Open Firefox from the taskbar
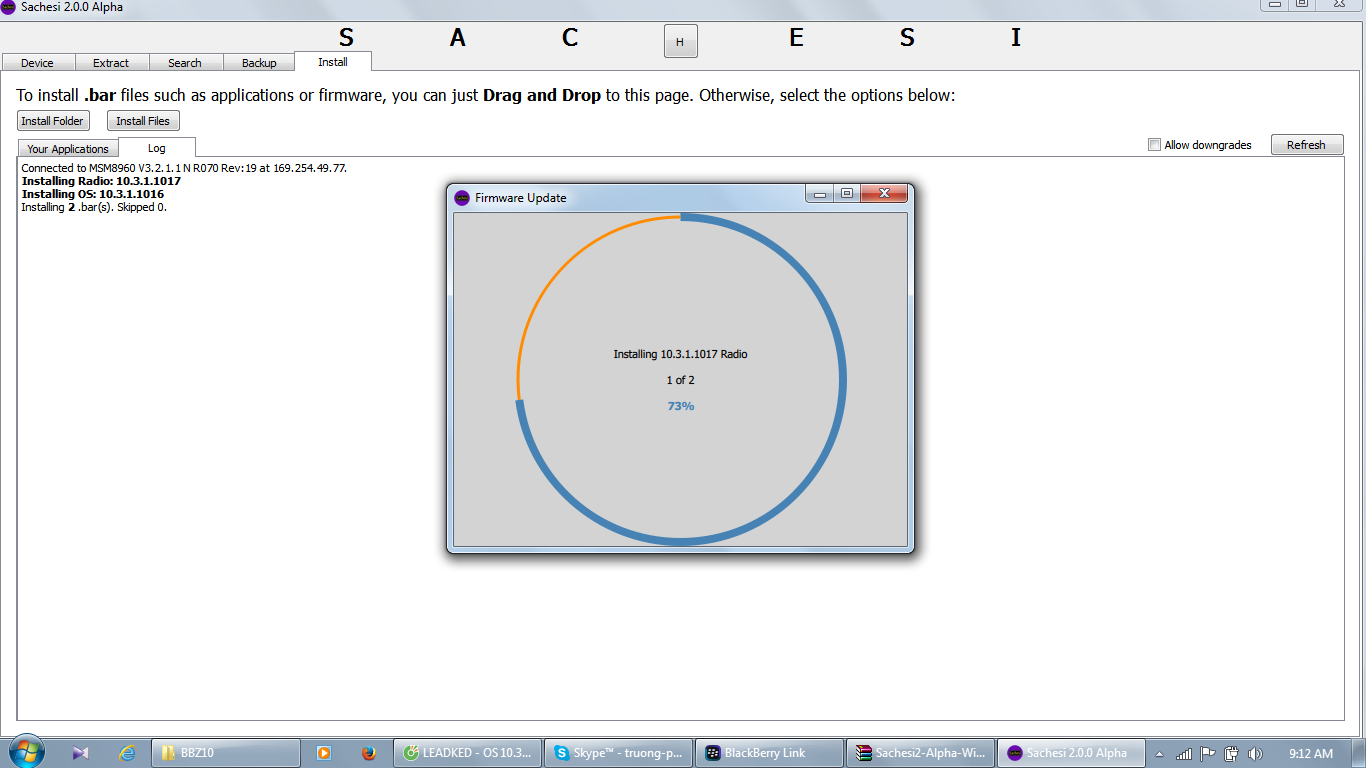Screen dimensions: 1366x768 [369, 753]
